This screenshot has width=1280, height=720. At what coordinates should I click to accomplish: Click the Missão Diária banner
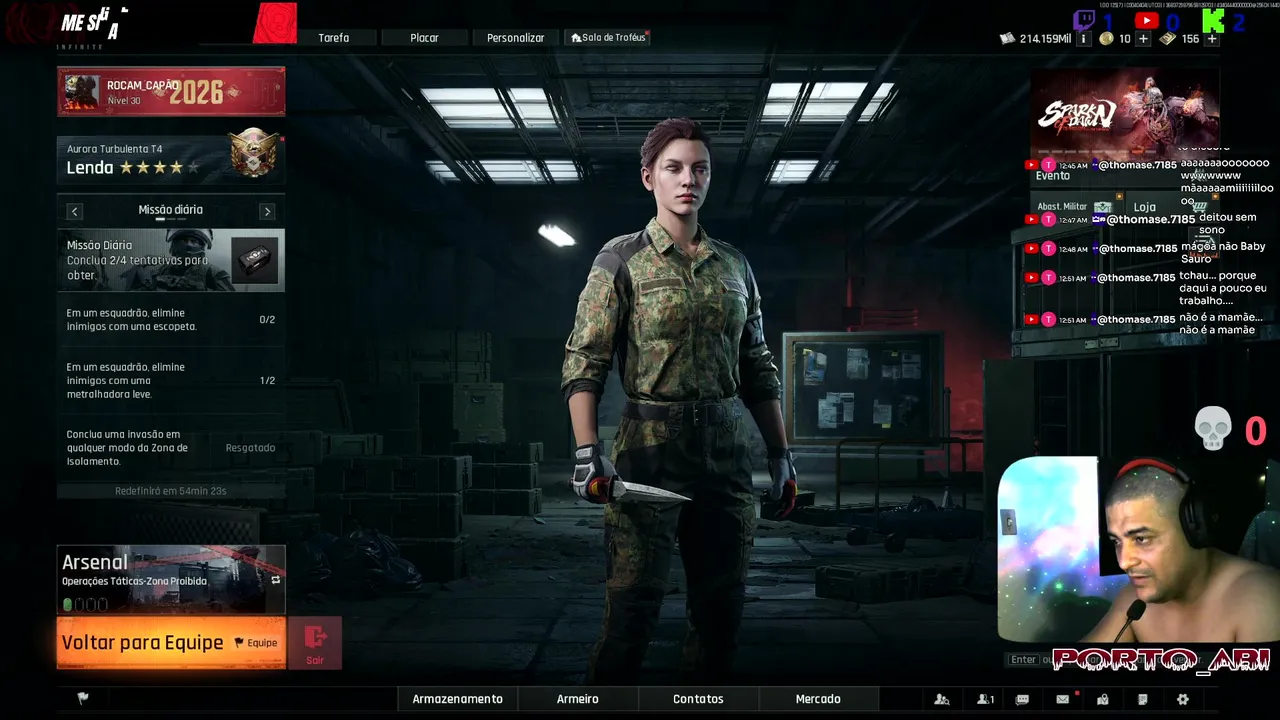coord(171,260)
